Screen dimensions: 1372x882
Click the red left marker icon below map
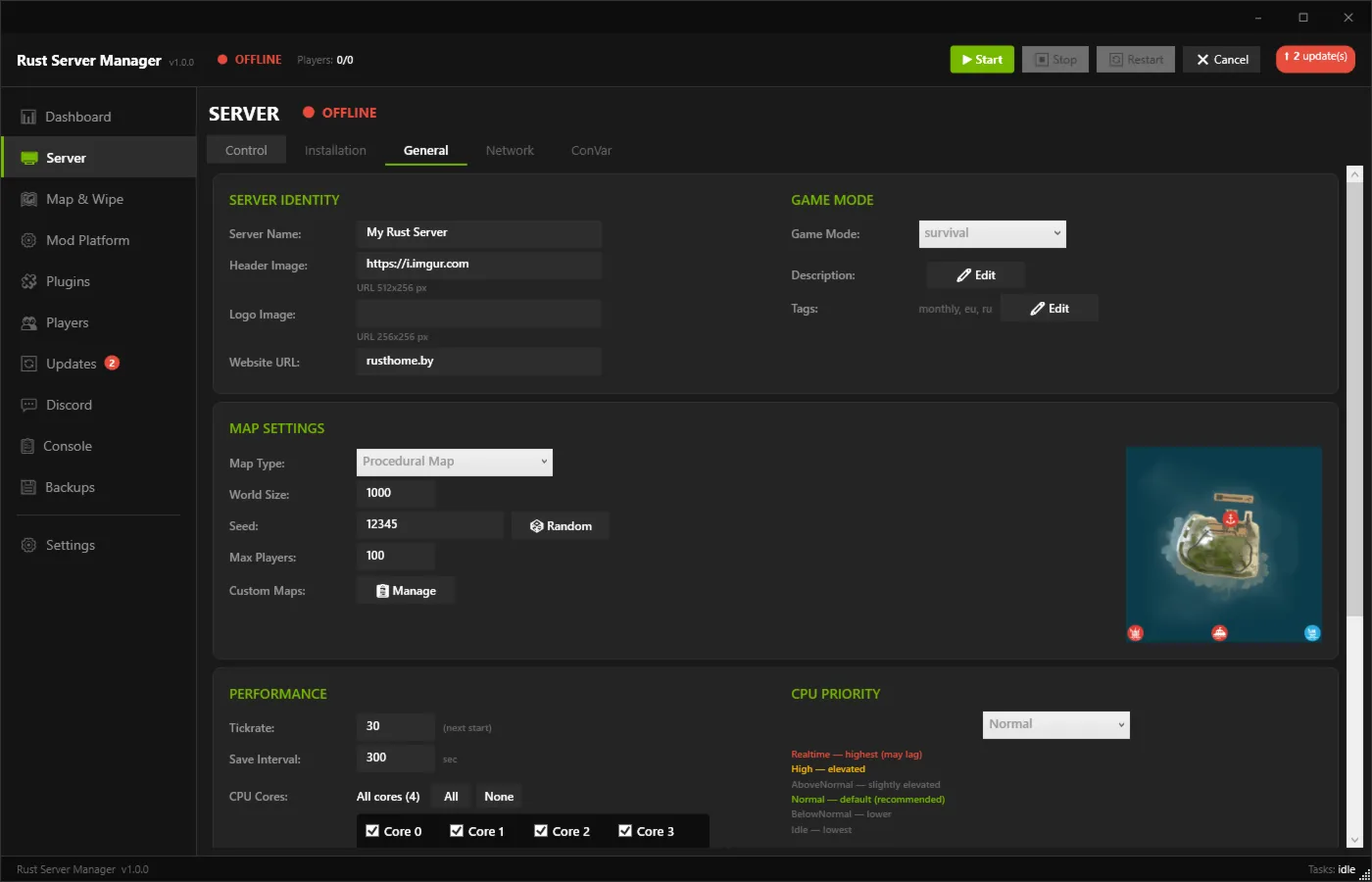[x=1135, y=633]
